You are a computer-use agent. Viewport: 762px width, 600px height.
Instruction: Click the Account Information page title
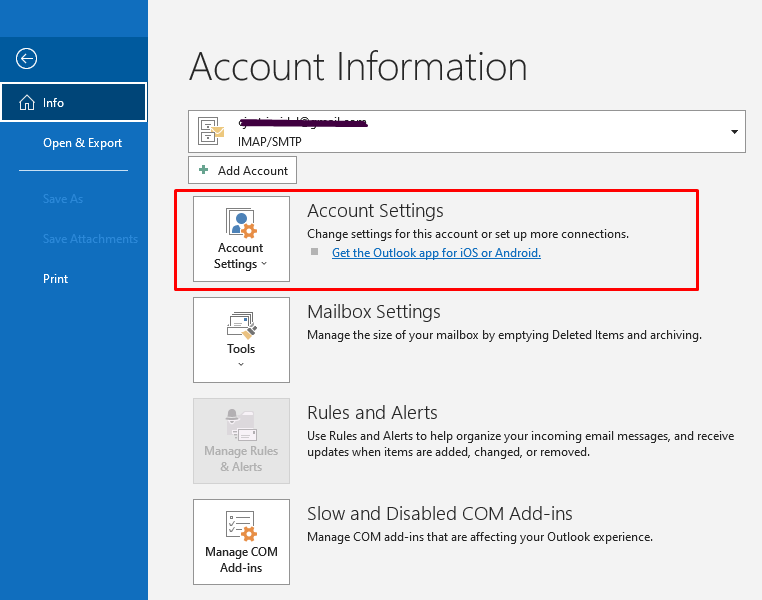[x=358, y=67]
